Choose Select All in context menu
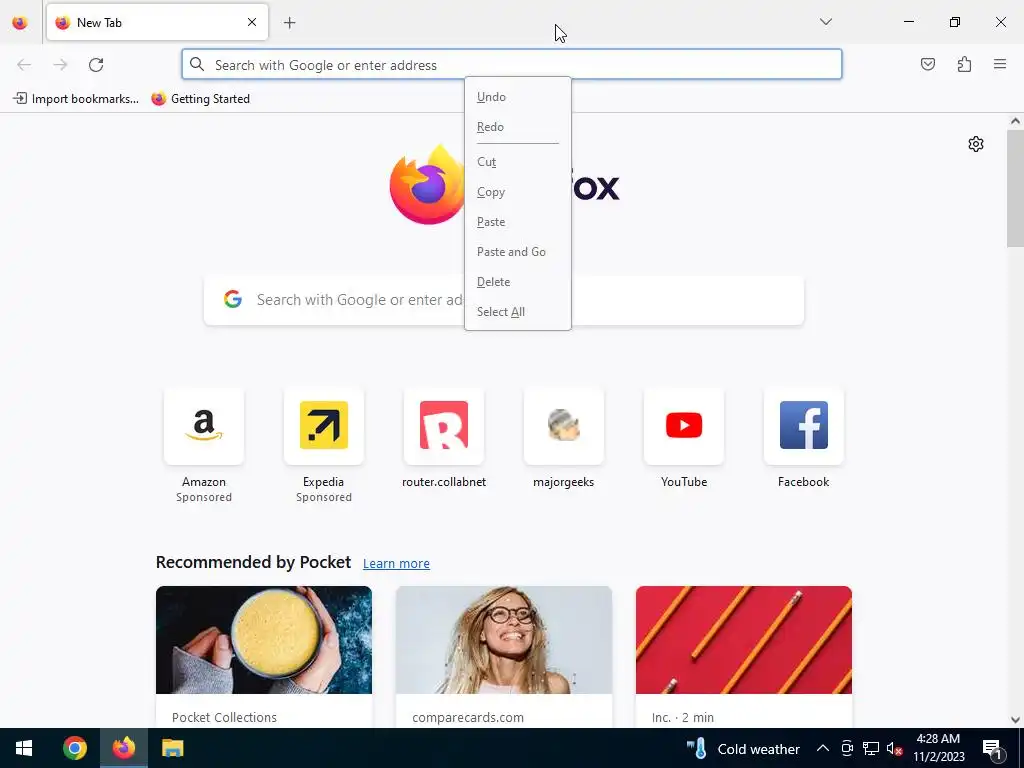 point(517,312)
